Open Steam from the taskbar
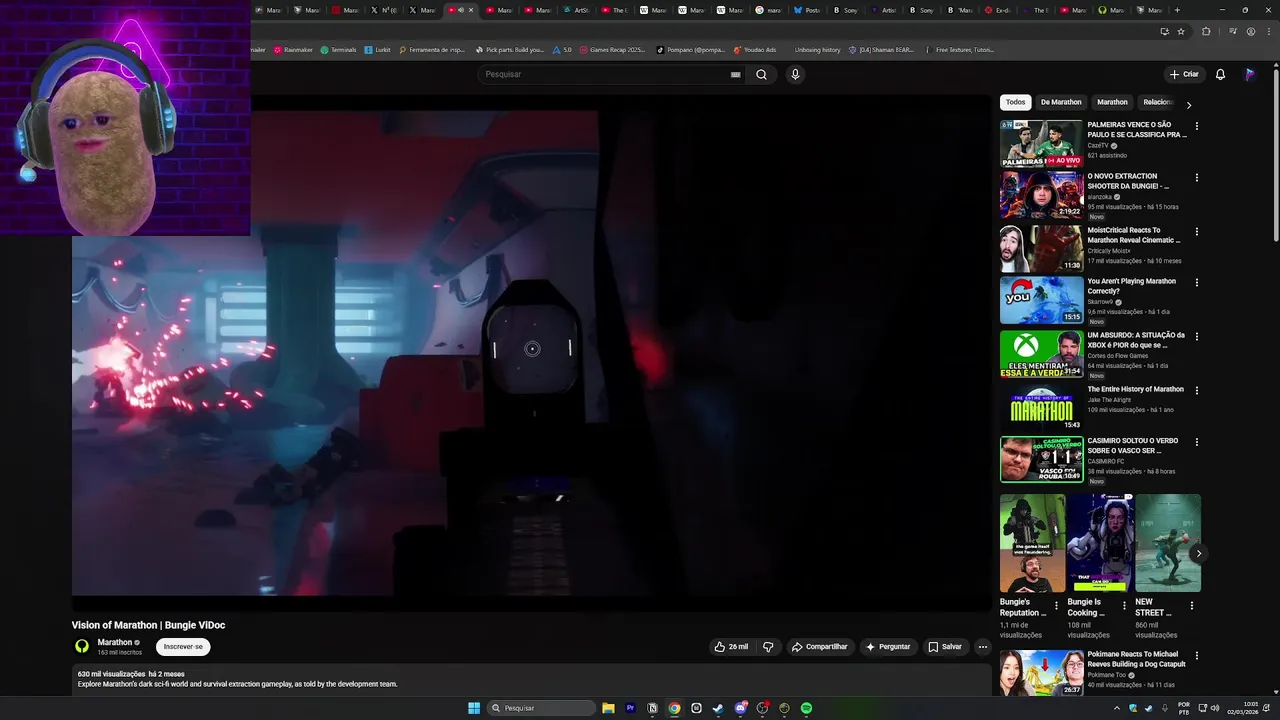Viewport: 1280px width, 720px height. [x=718, y=708]
